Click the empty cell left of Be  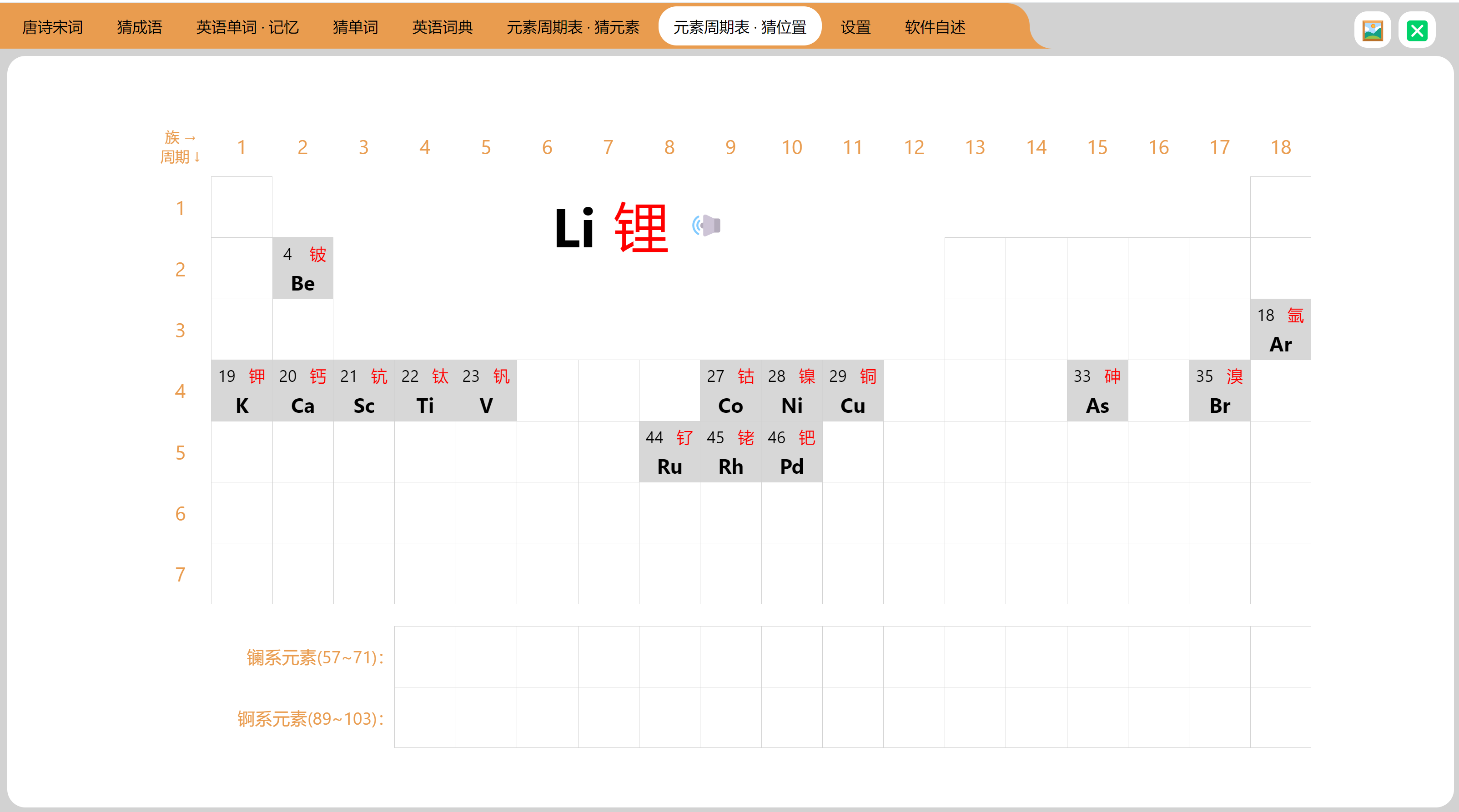click(x=242, y=268)
